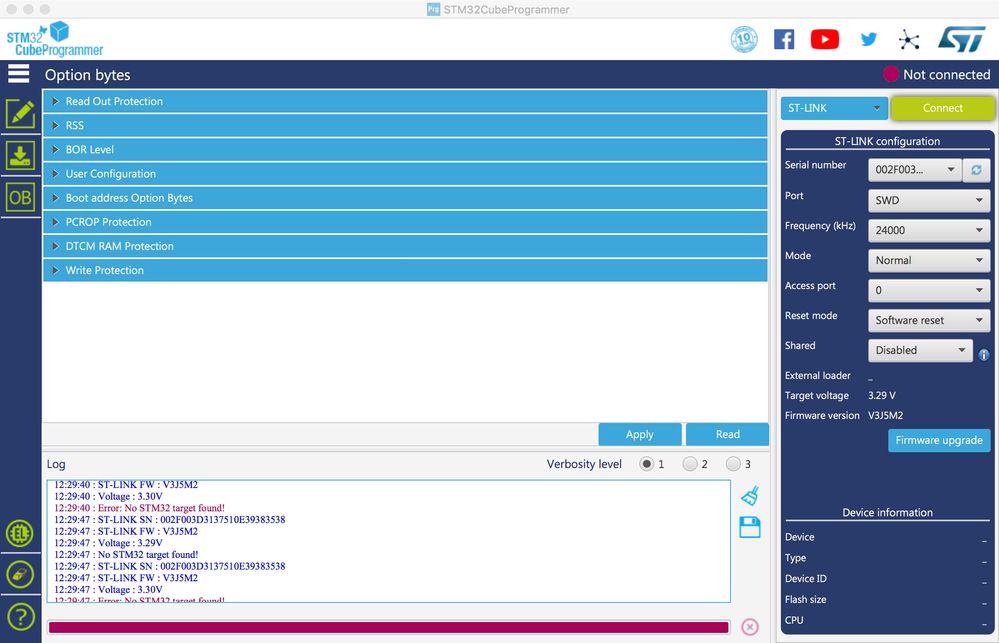Viewport: 999px width, 643px height.
Task: Click the Read button
Action: (728, 434)
